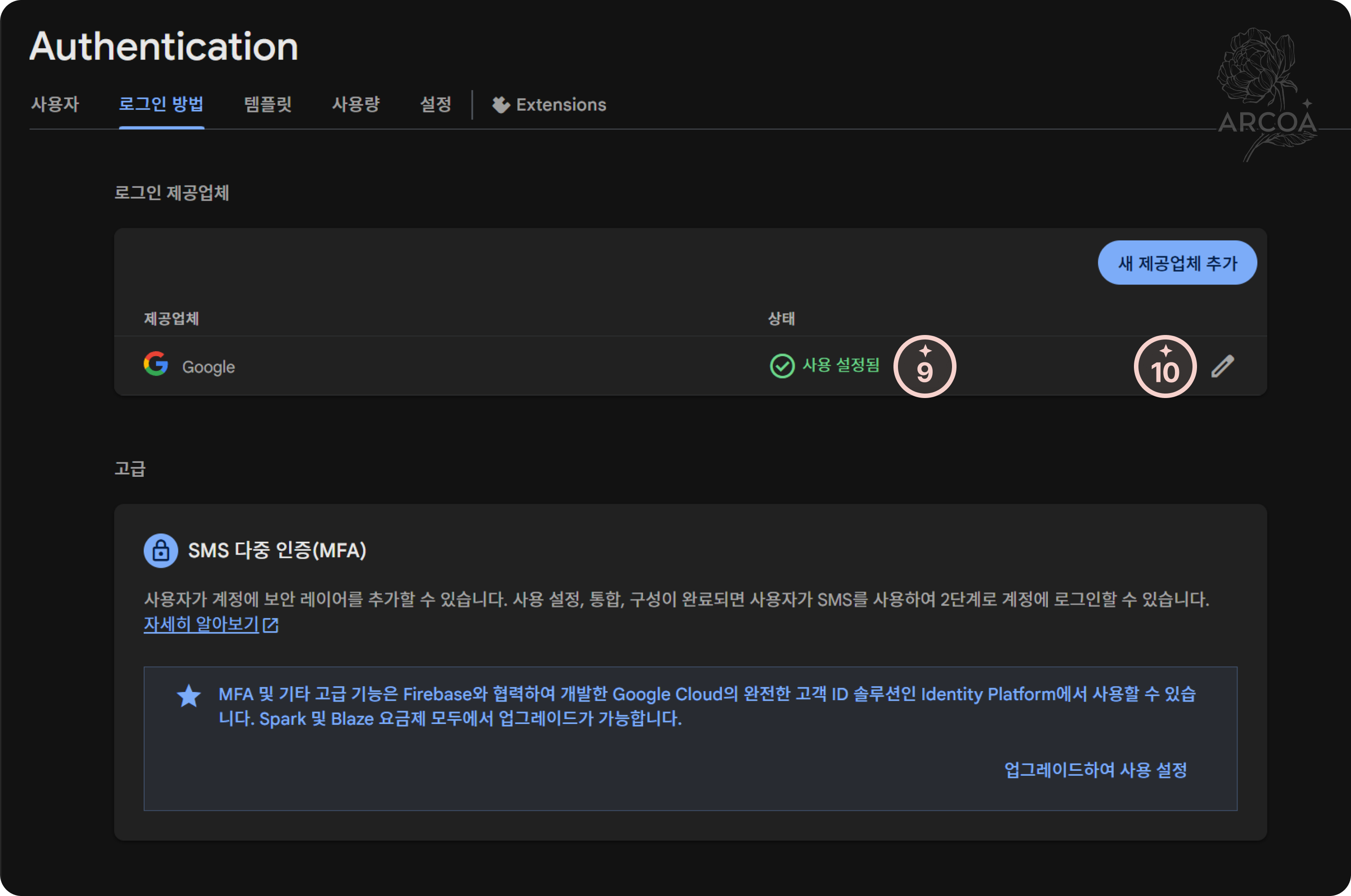Click the Extensions puzzle icon
The image size is (1351, 896).
(x=501, y=104)
